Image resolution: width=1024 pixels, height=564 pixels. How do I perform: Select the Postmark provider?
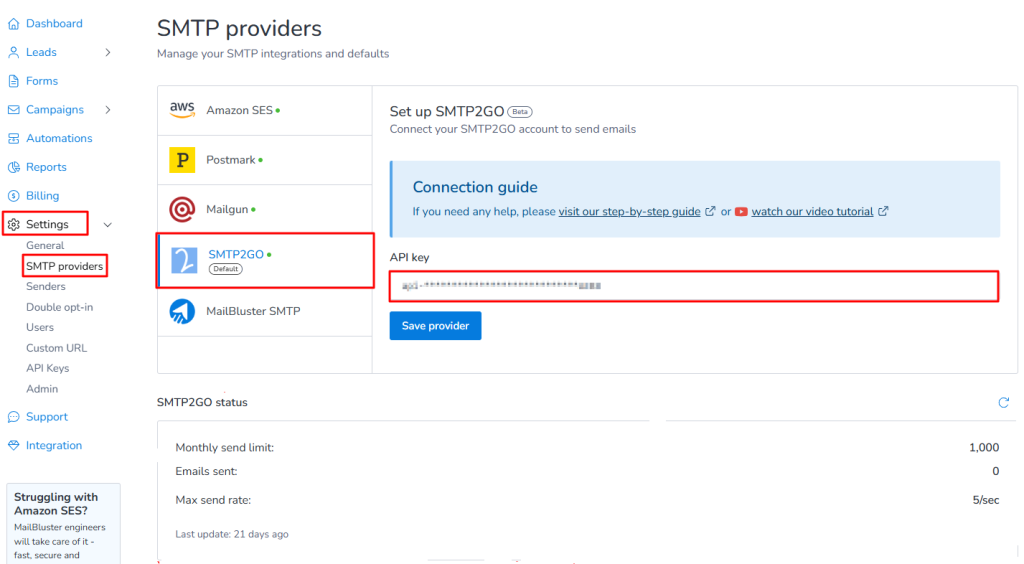(264, 161)
